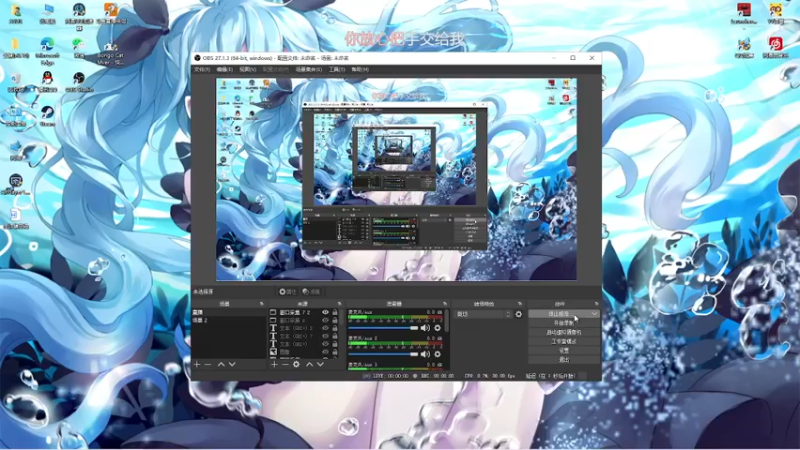
Task: Open the first mixer channel's gear settings
Action: pyautogui.click(x=437, y=328)
